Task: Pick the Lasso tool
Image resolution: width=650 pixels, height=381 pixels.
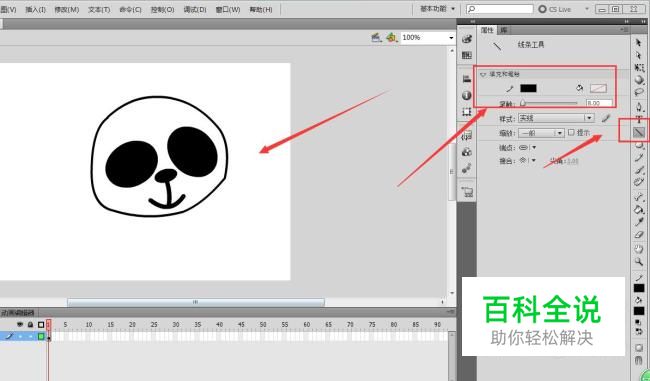Action: pyautogui.click(x=639, y=92)
